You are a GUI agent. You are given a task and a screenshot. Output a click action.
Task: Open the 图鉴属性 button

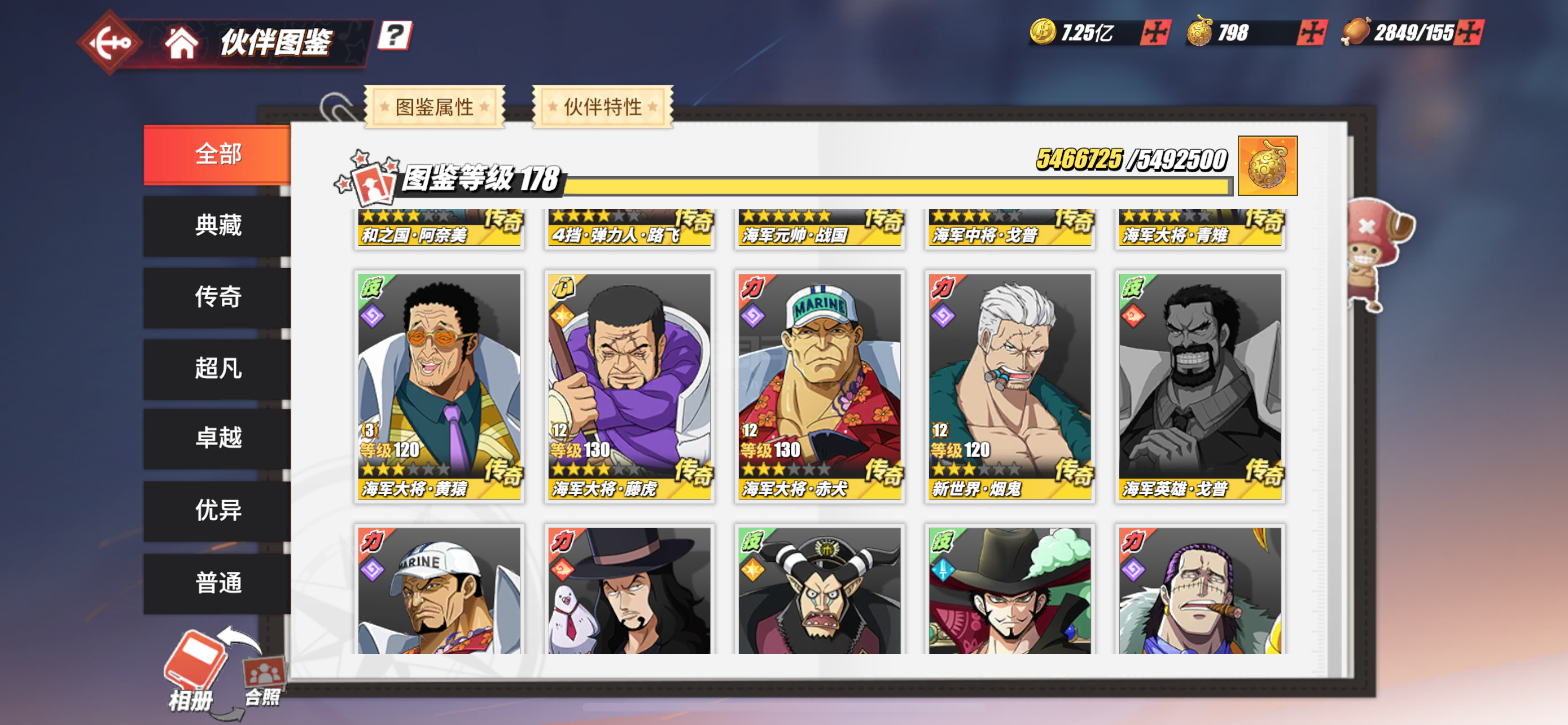click(435, 107)
